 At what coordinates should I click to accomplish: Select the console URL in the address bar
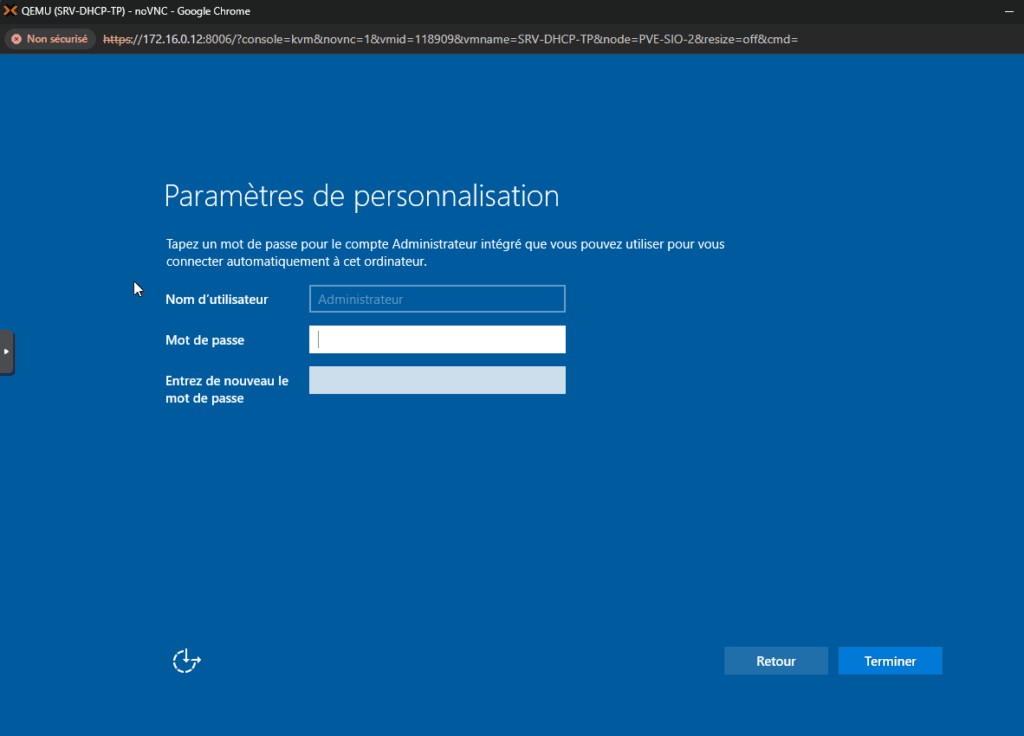(450, 39)
